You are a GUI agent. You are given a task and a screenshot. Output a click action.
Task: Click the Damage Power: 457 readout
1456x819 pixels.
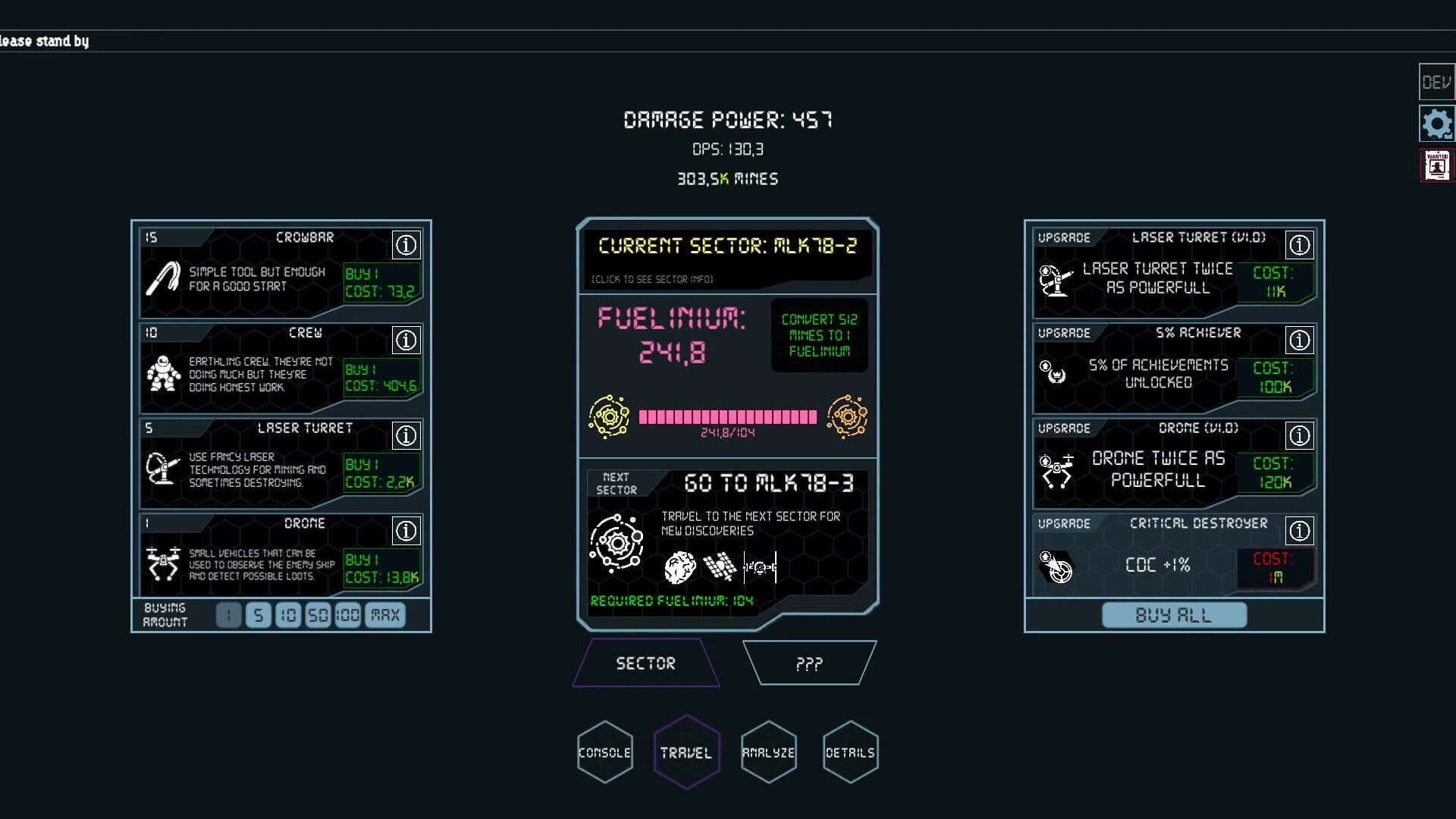728,120
